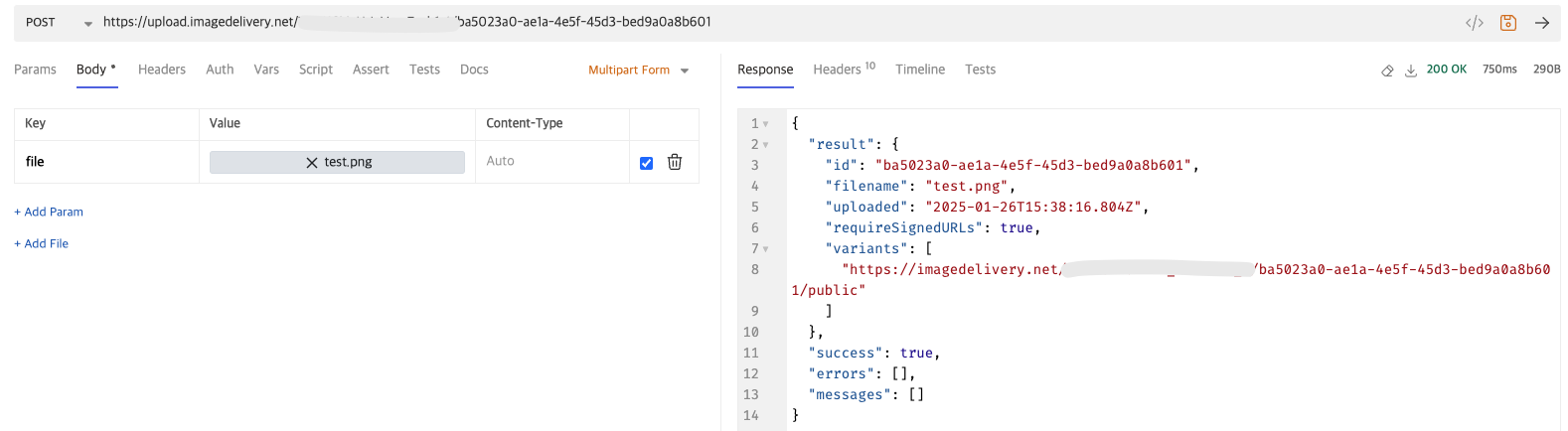Delete the file row with trash icon
1568x431 pixels.
pos(675,162)
